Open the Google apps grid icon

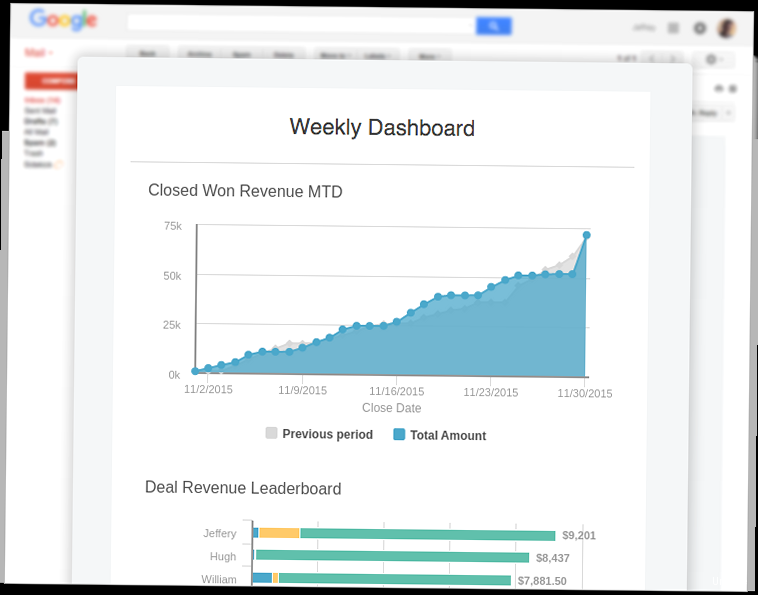(x=673, y=29)
